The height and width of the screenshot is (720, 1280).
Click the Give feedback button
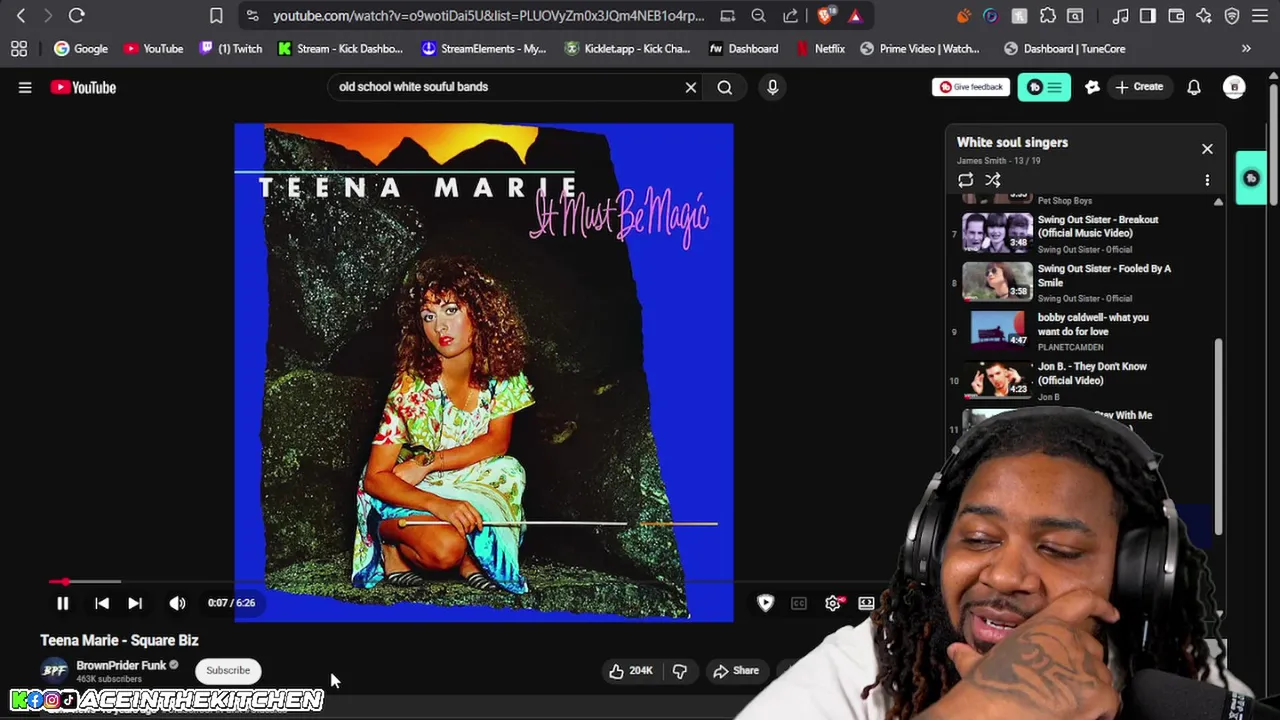[970, 87]
